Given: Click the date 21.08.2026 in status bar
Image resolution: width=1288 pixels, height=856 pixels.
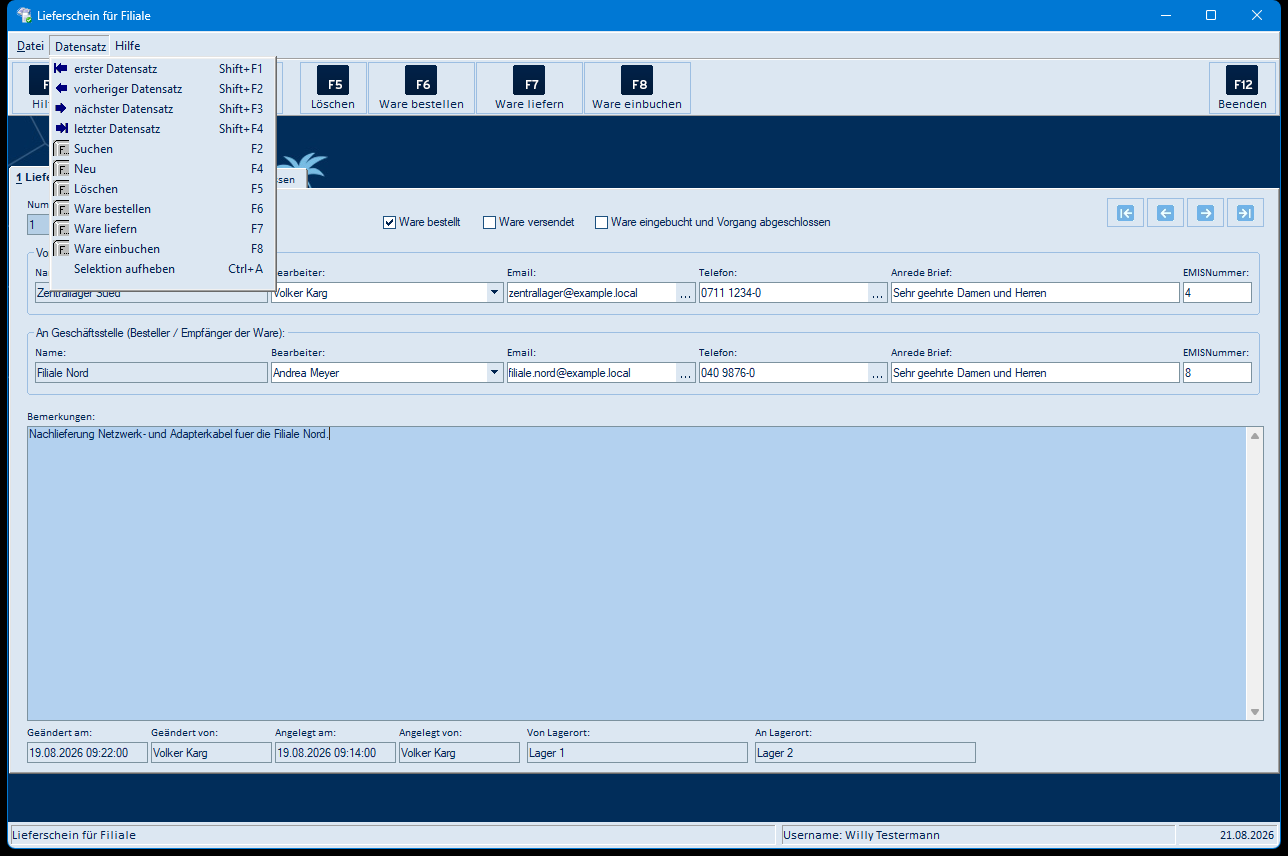Looking at the screenshot, I should point(1247,835).
